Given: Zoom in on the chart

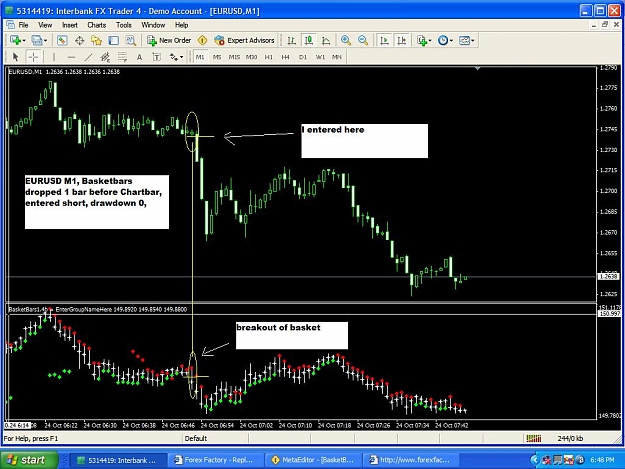Looking at the screenshot, I should point(346,40).
